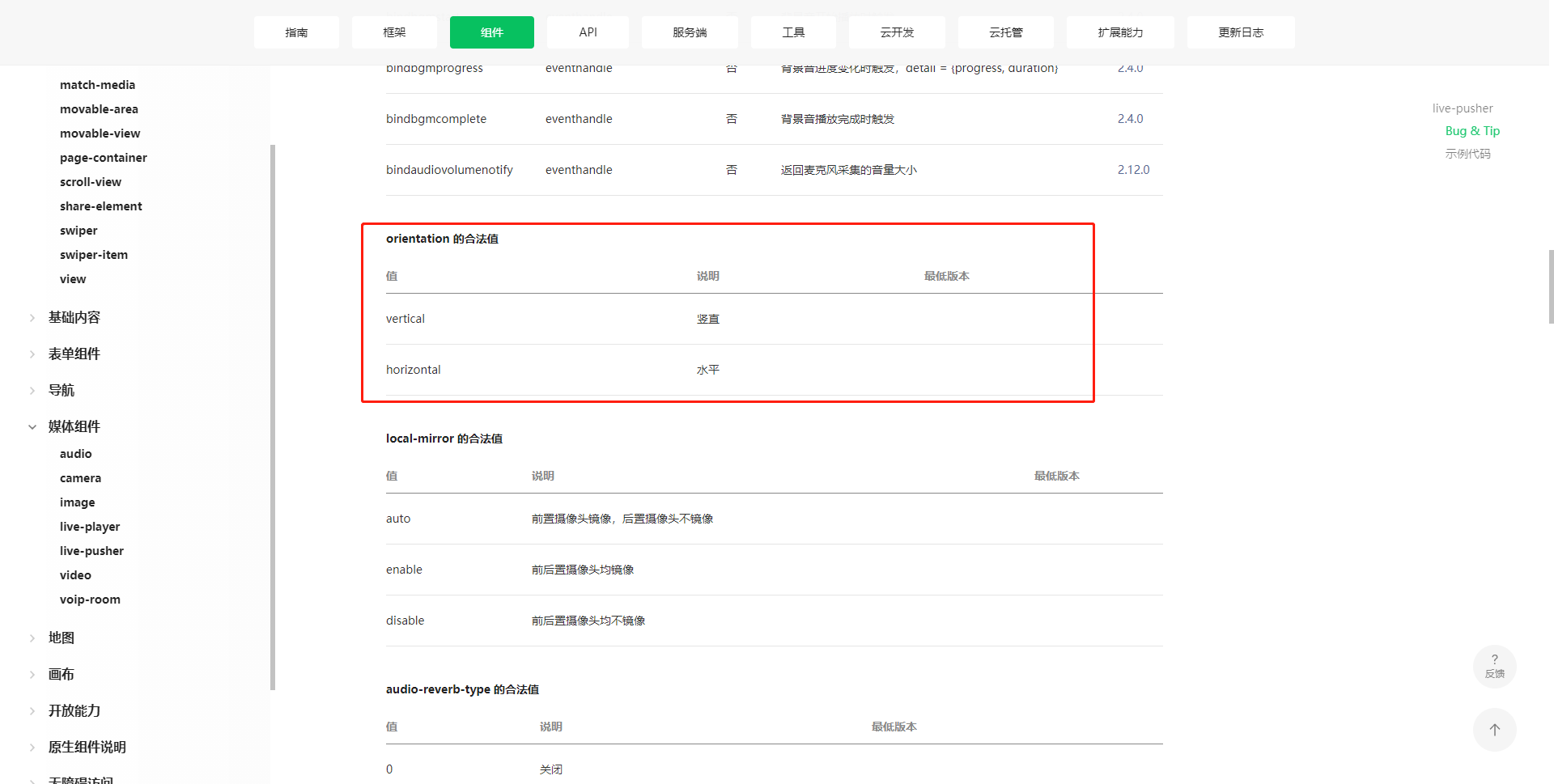Image resolution: width=1554 pixels, height=784 pixels.
Task: Click the bindbgmcomplete attribute name
Action: [436, 119]
